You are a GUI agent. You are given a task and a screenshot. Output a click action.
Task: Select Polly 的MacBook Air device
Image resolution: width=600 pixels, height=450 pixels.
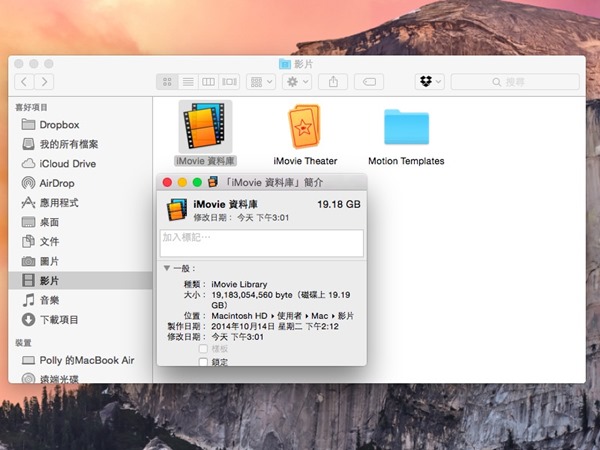78,360
